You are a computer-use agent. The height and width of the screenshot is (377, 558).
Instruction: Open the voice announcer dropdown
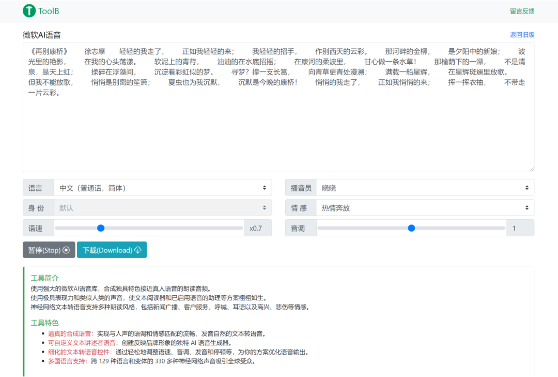click(x=425, y=188)
